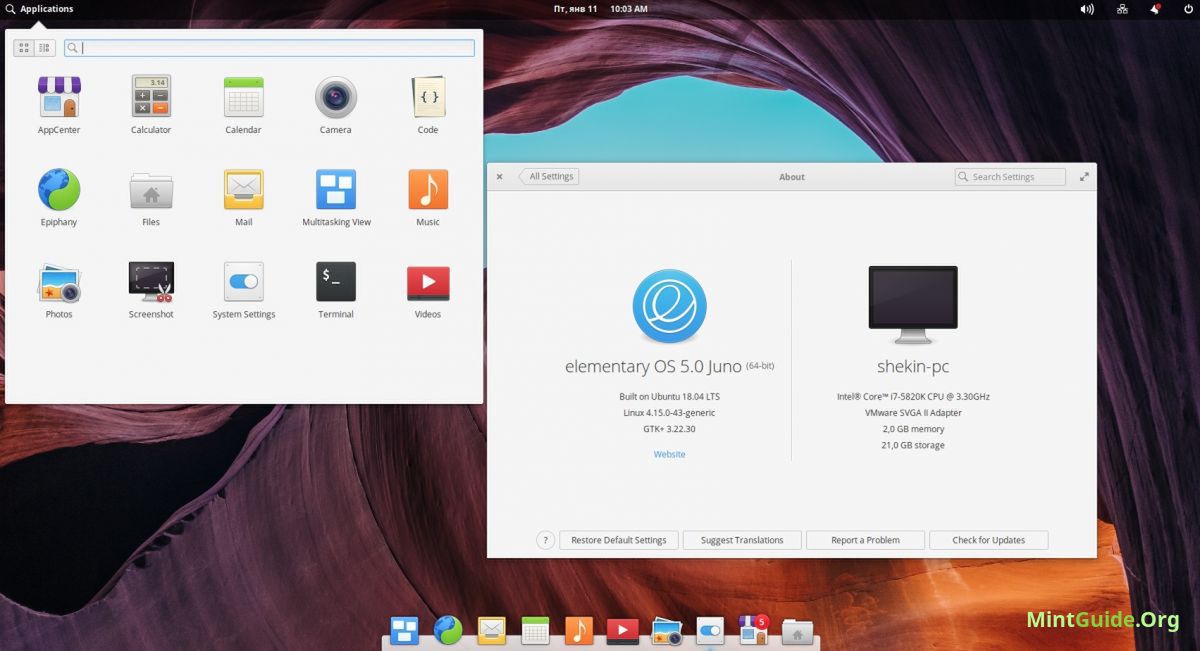Click the 'VMware SVGA II Adapter' text
Image resolution: width=1200 pixels, height=651 pixels.
click(x=913, y=413)
